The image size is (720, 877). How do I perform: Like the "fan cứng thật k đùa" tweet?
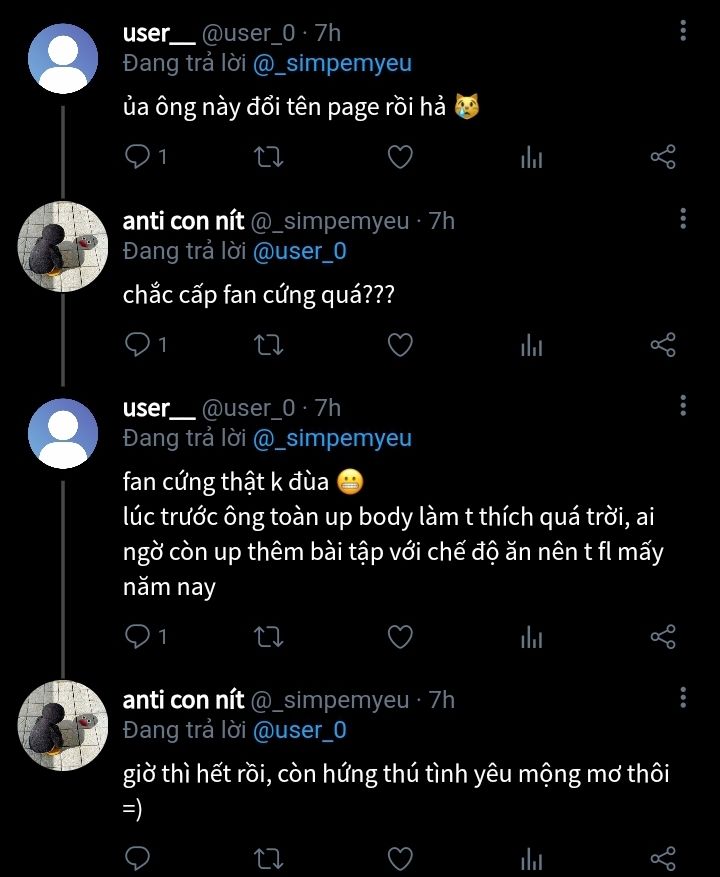click(x=400, y=637)
